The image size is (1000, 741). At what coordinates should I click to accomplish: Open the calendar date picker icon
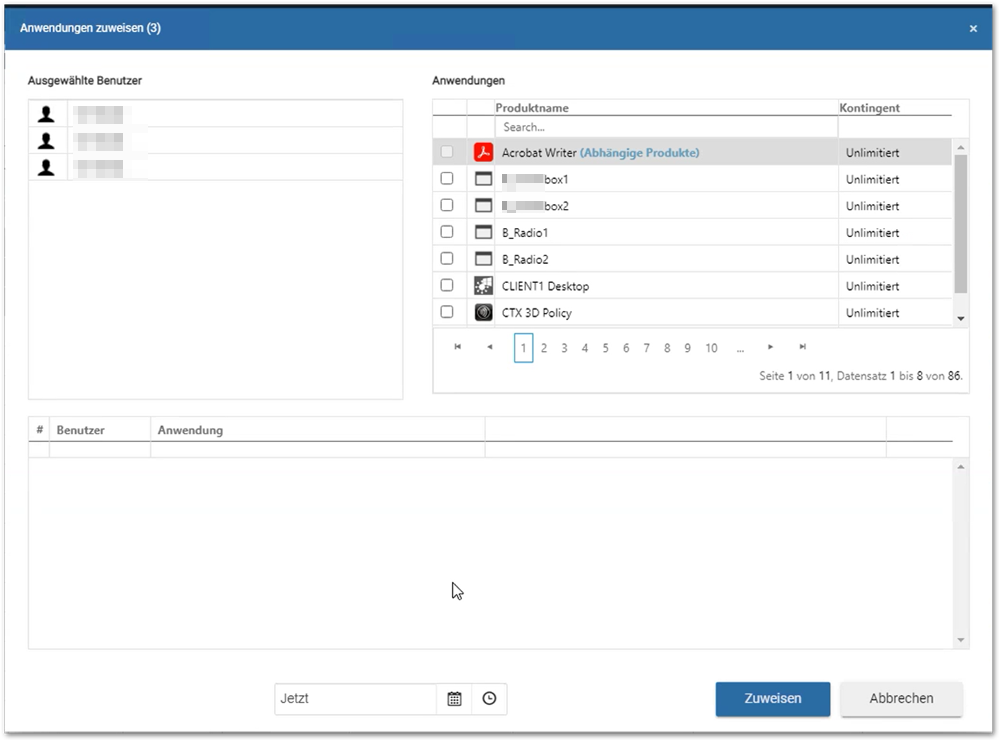coord(454,699)
